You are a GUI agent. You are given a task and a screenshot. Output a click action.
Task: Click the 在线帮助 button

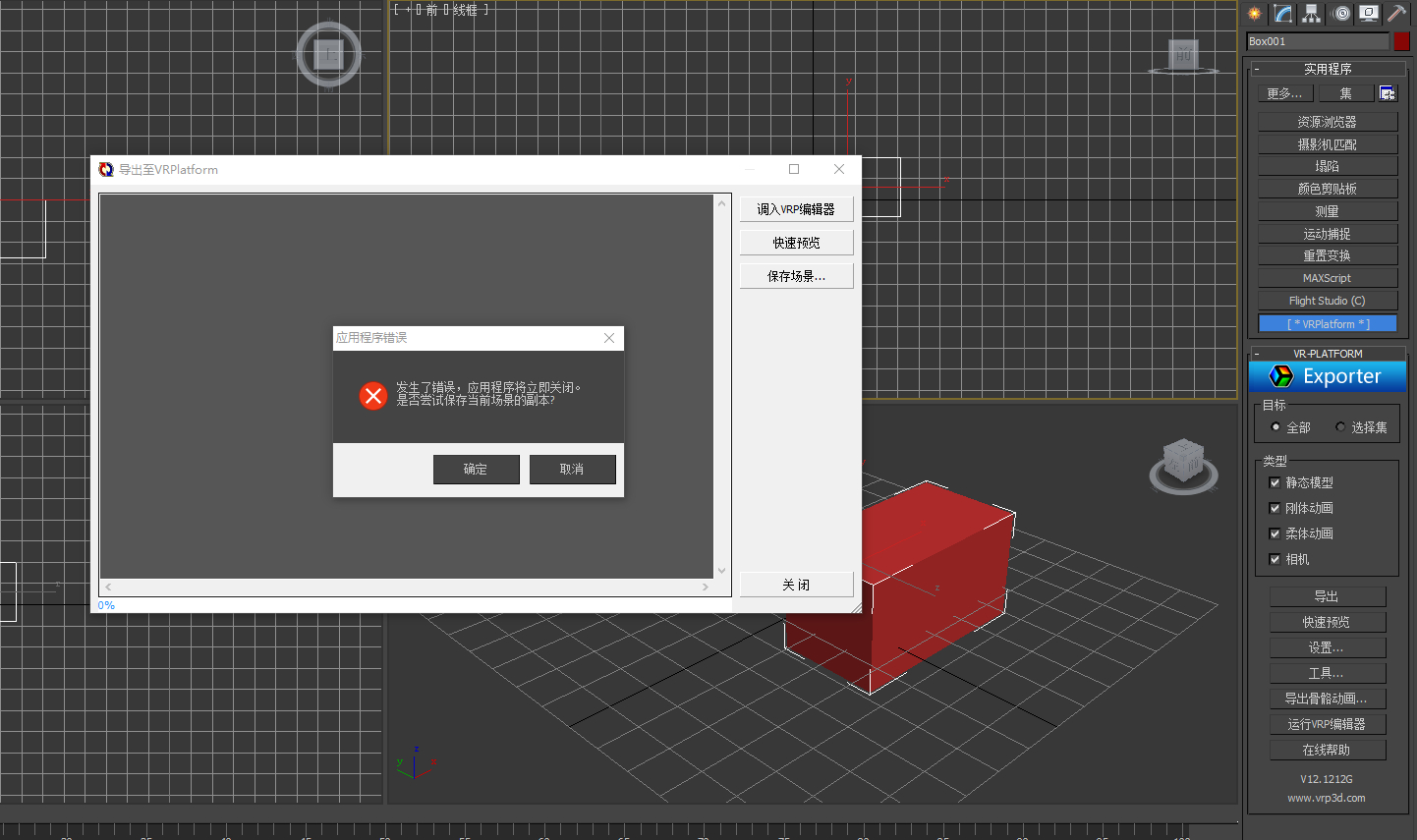click(1328, 750)
